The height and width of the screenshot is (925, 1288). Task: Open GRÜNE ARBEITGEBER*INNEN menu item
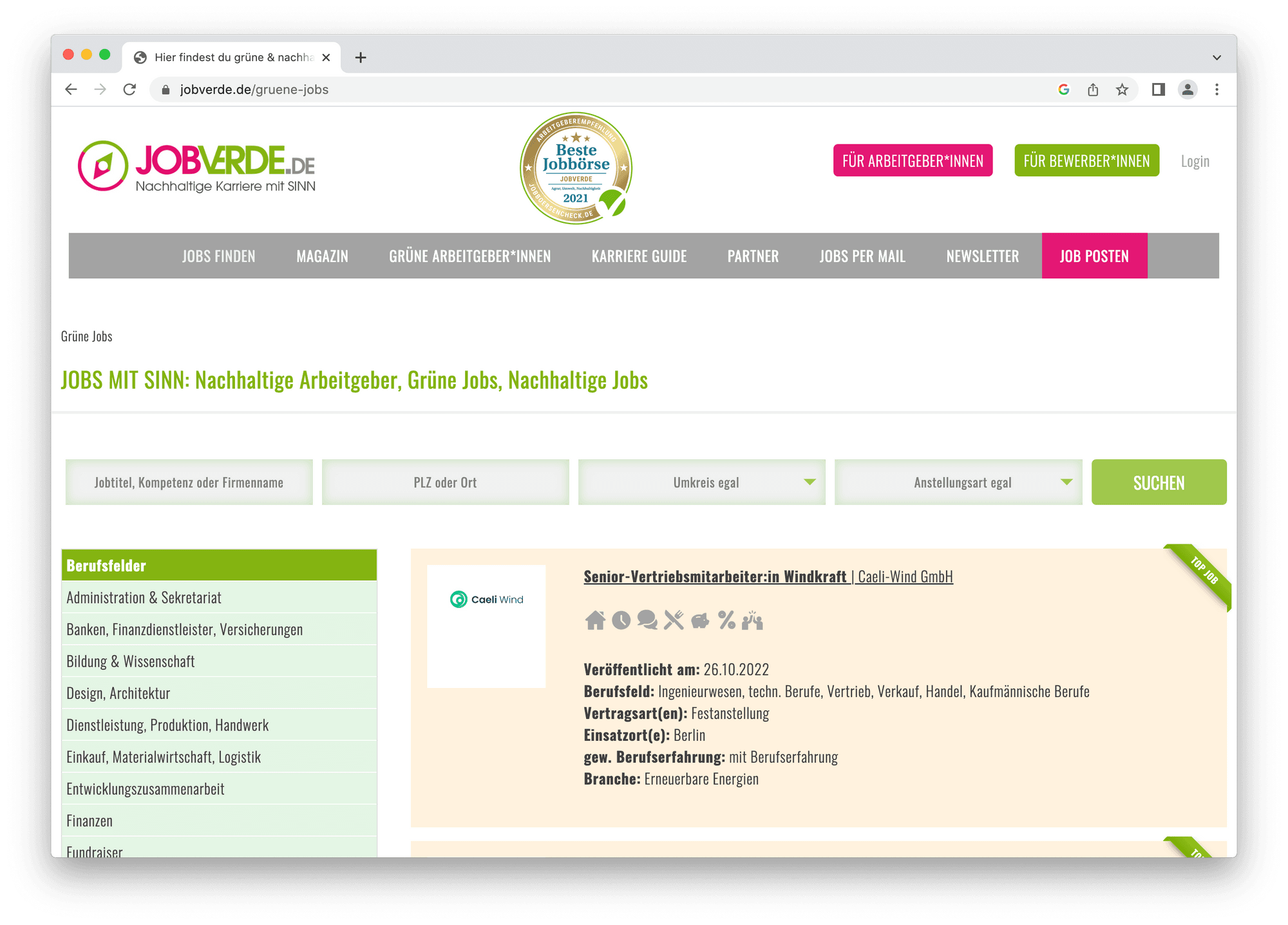point(469,256)
